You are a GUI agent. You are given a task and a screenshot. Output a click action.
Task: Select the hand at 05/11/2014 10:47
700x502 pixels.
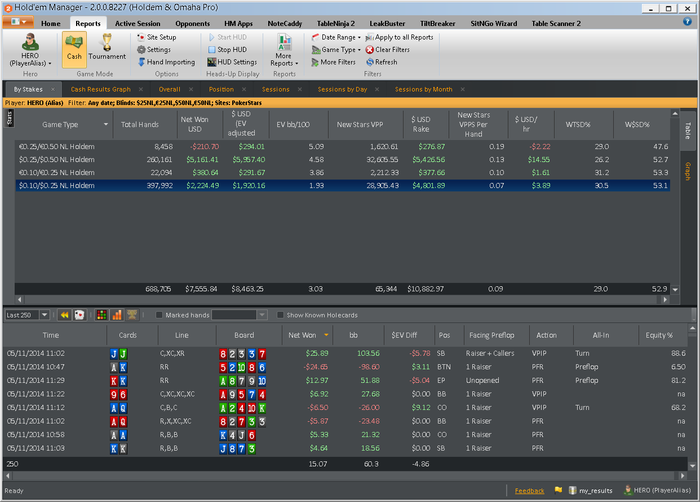[346, 367]
